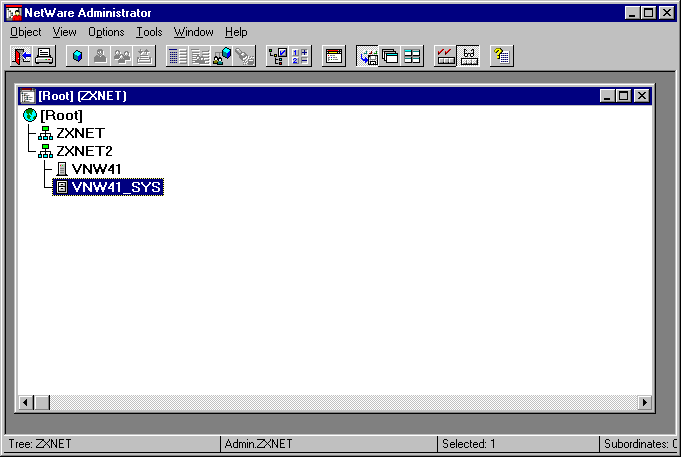The image size is (681, 457).
Task: Click the cascade windows toolbar icon
Action: click(390, 56)
